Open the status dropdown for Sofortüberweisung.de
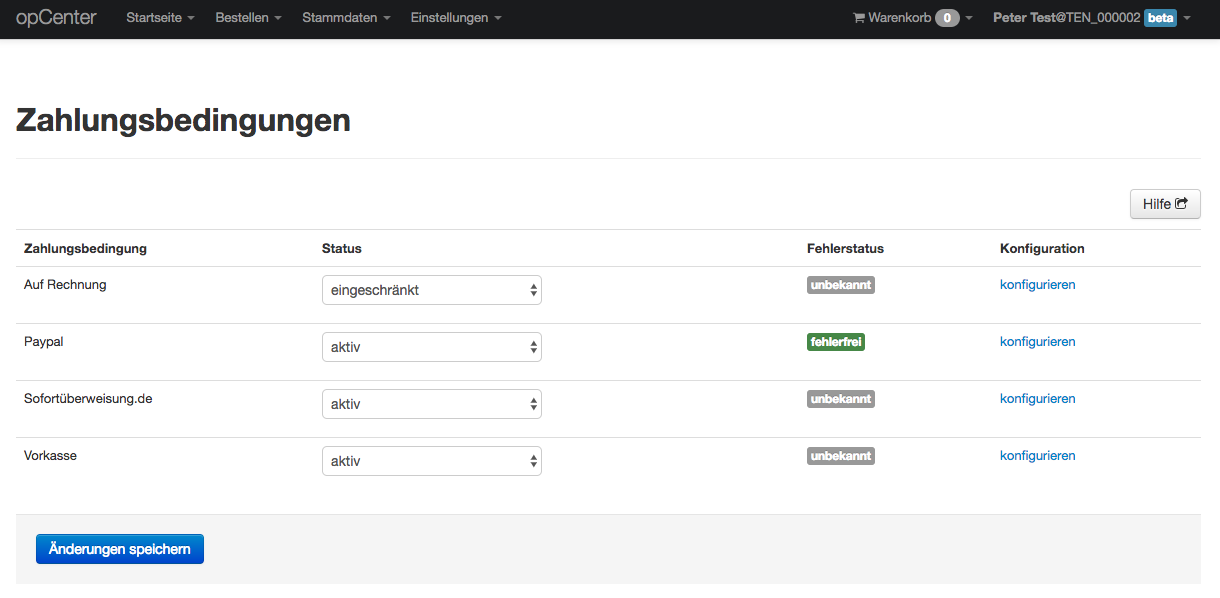The width and height of the screenshot is (1220, 598). tap(431, 403)
